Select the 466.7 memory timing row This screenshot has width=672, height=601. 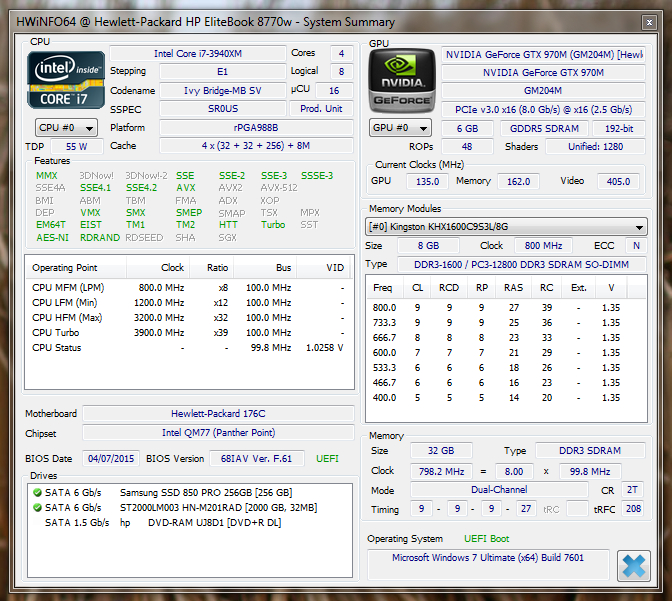click(x=506, y=382)
